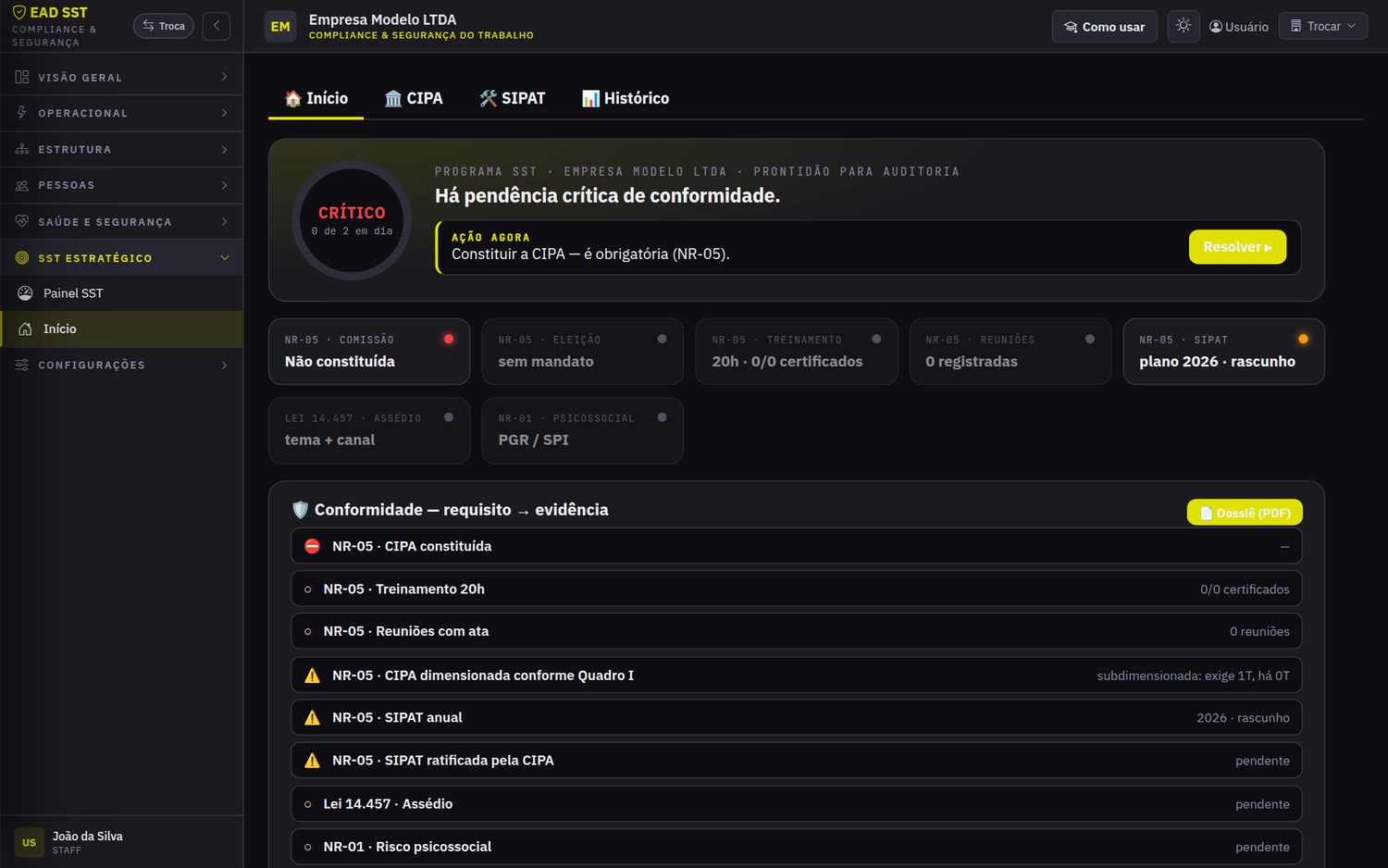Click the Saúde e Segurança heart icon

click(22, 222)
